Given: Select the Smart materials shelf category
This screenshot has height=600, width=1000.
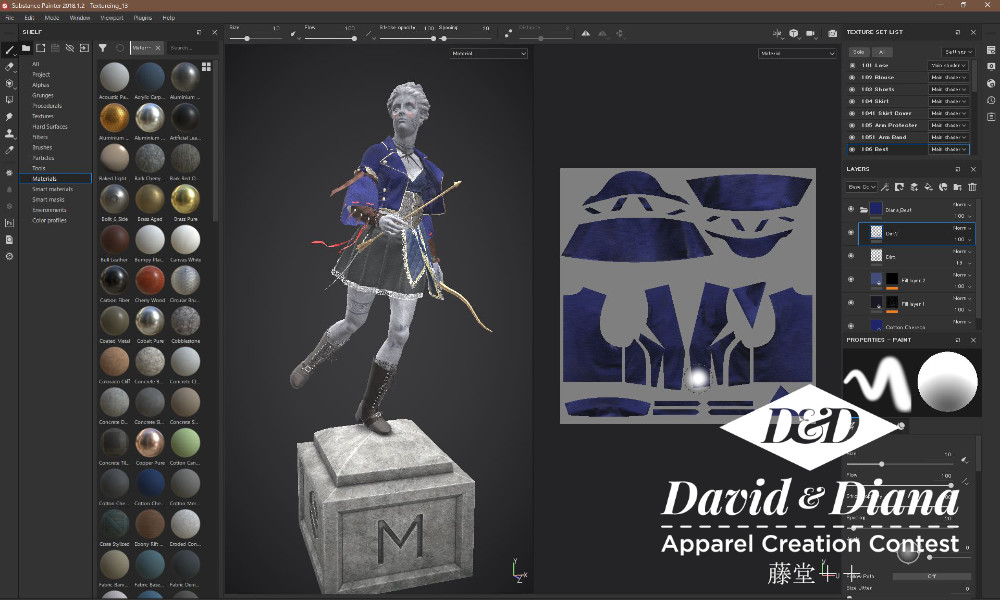Looking at the screenshot, I should tap(53, 189).
